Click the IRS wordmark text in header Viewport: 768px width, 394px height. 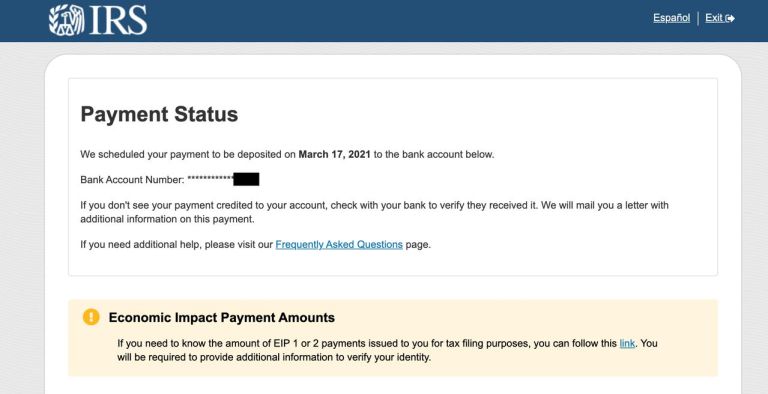coord(118,20)
